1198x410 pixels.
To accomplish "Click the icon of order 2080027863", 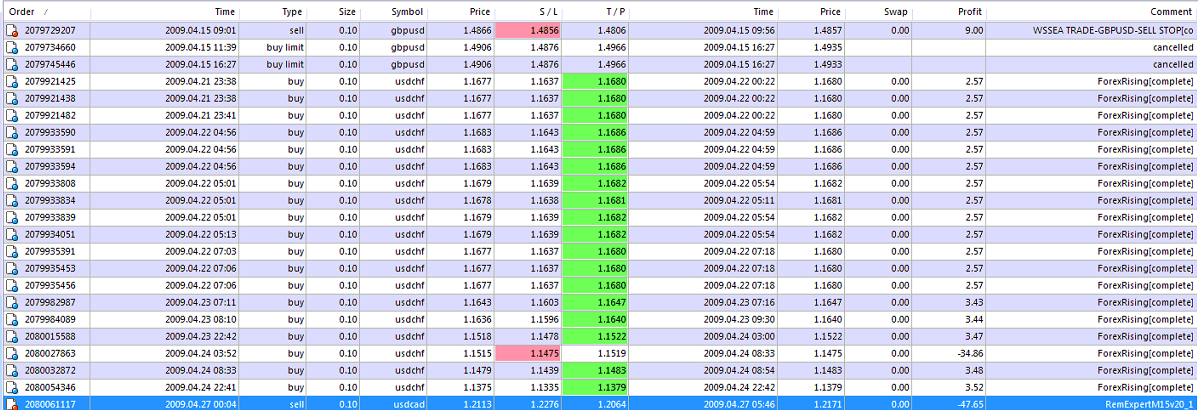I will (x=11, y=353).
